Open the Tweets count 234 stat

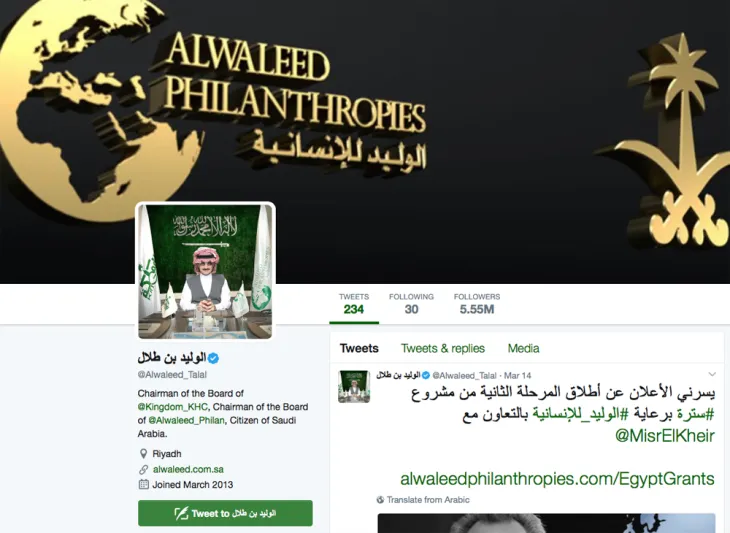tap(354, 304)
